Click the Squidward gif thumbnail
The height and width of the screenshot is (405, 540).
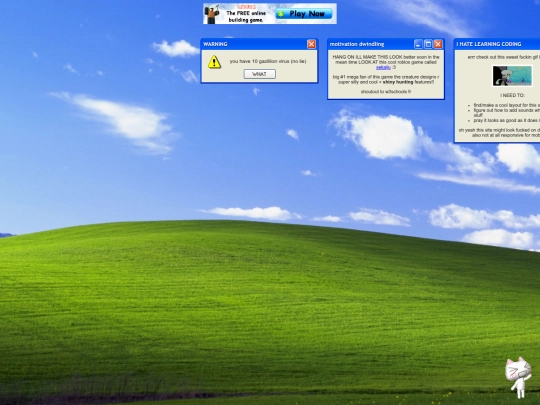pos(512,76)
